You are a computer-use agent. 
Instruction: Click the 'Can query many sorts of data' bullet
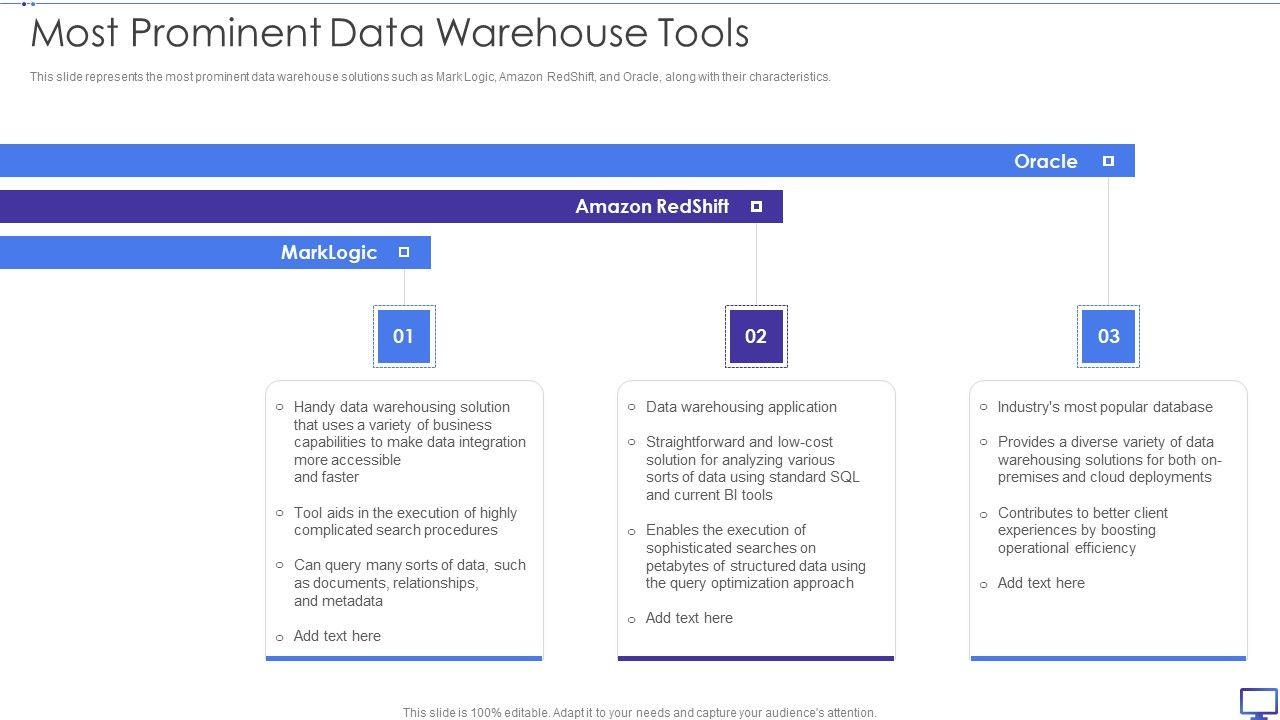click(x=410, y=583)
